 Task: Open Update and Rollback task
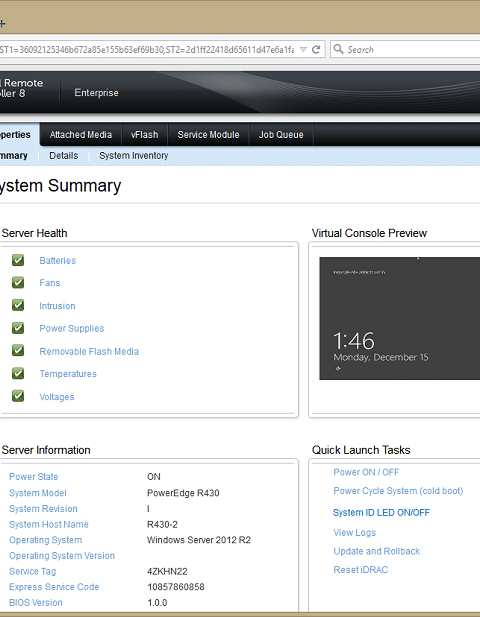tap(377, 551)
